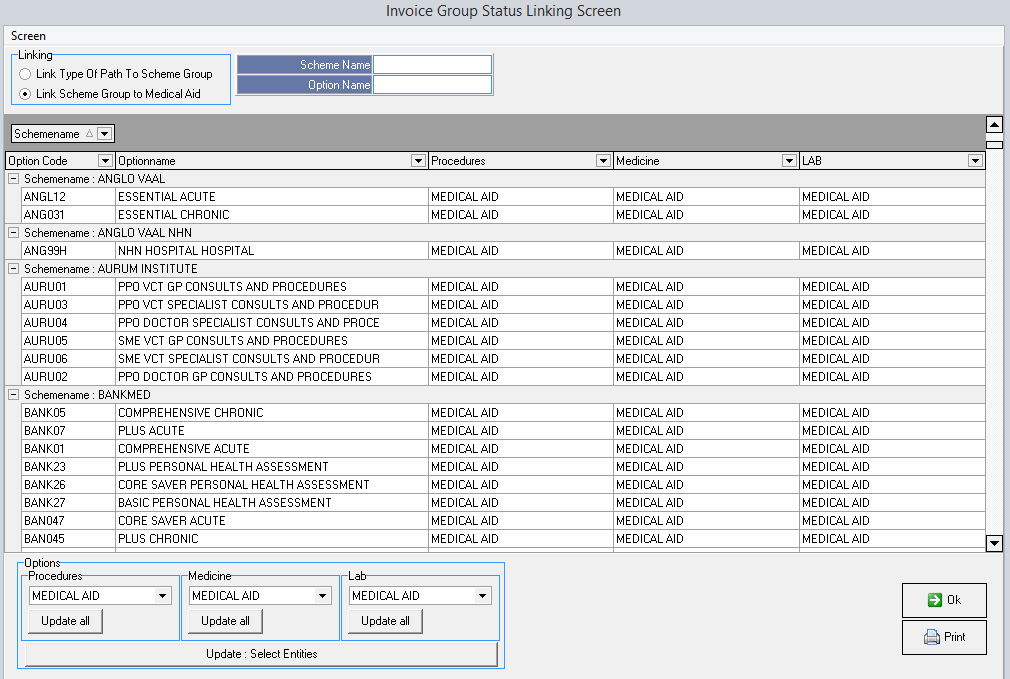Open the Procedures options dropdown
1010x679 pixels.
coord(163,596)
